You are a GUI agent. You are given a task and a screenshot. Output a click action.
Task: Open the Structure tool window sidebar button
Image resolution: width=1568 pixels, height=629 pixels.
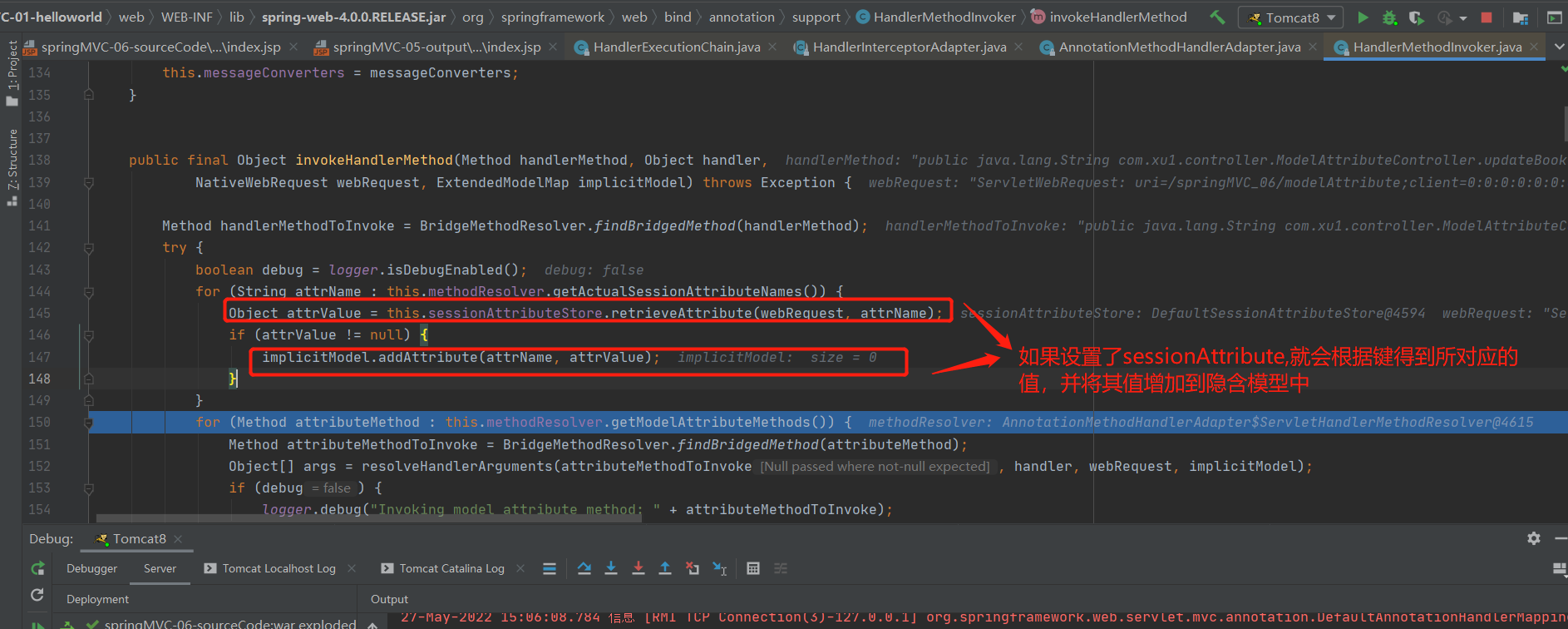point(12,166)
